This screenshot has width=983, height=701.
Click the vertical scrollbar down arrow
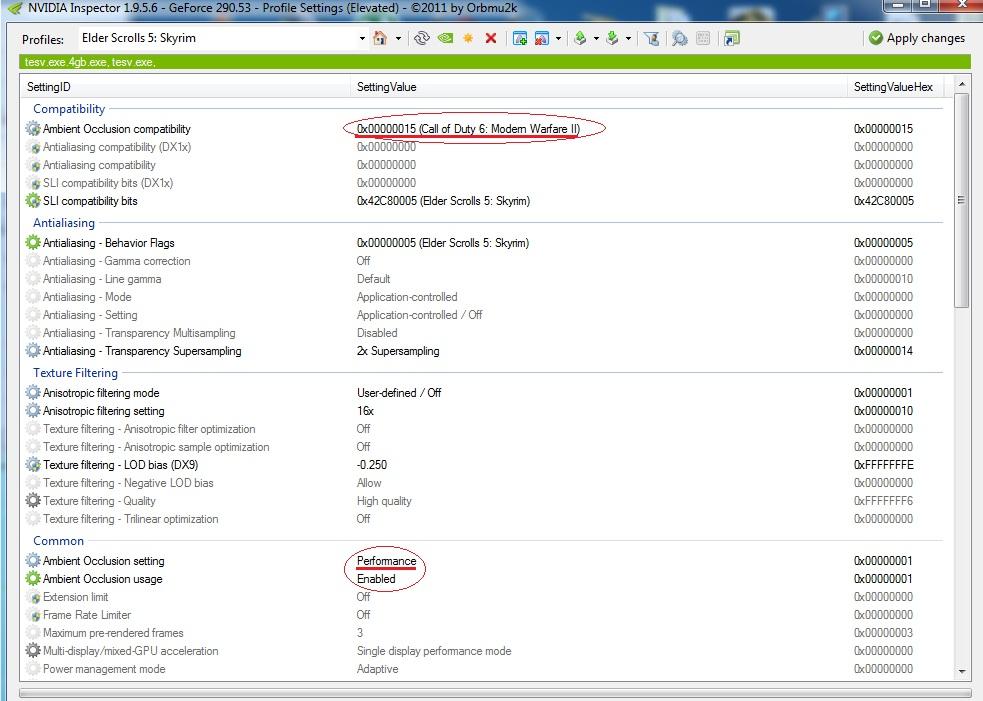[962, 671]
